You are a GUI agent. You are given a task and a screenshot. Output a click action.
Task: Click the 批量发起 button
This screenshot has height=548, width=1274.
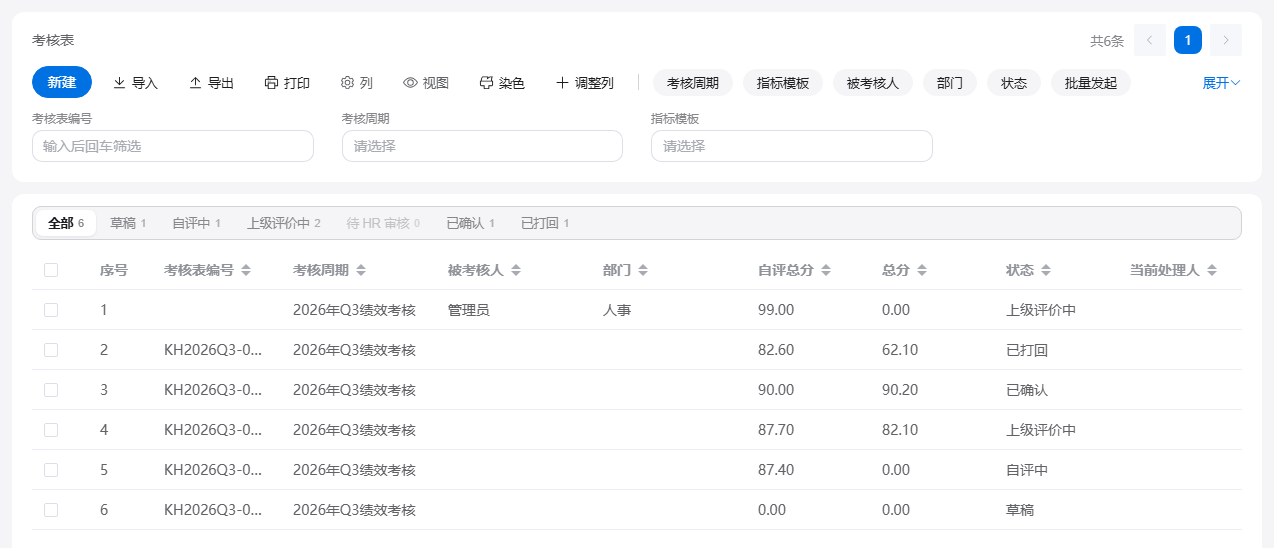point(1091,83)
